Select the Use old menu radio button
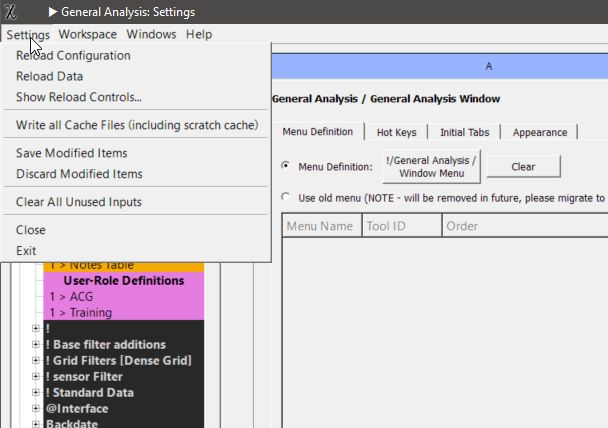Image resolution: width=608 pixels, height=428 pixels. 286,197
